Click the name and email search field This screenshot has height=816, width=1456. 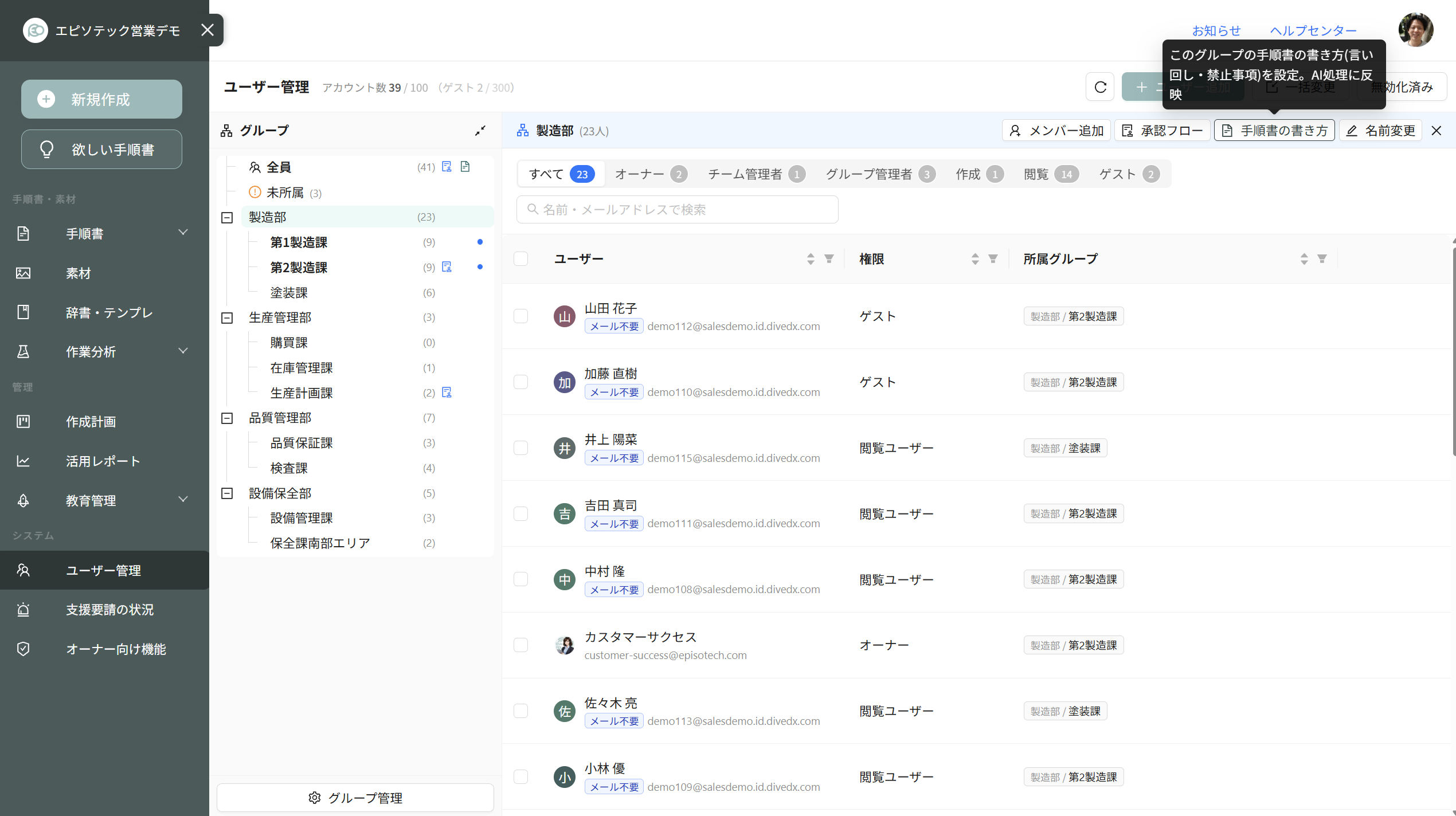(x=677, y=210)
